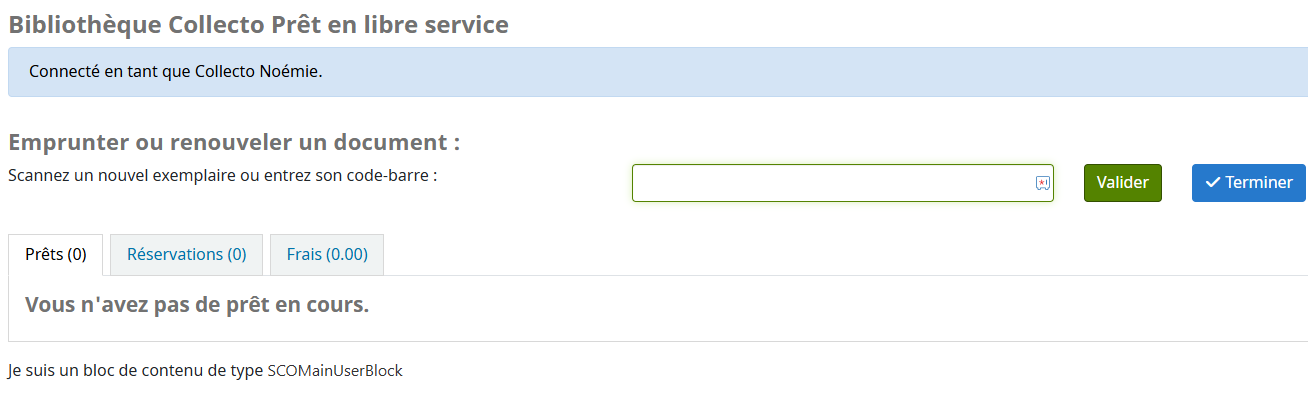Viewport: 1308px width, 396px height.
Task: Click the password manager icon in barcode field
Action: click(x=1042, y=183)
